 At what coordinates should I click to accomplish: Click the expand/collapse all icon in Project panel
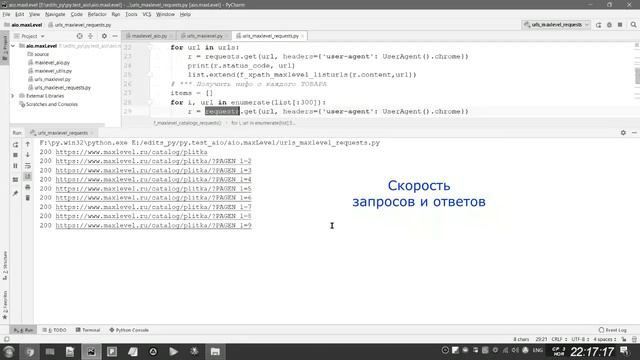pos(91,36)
